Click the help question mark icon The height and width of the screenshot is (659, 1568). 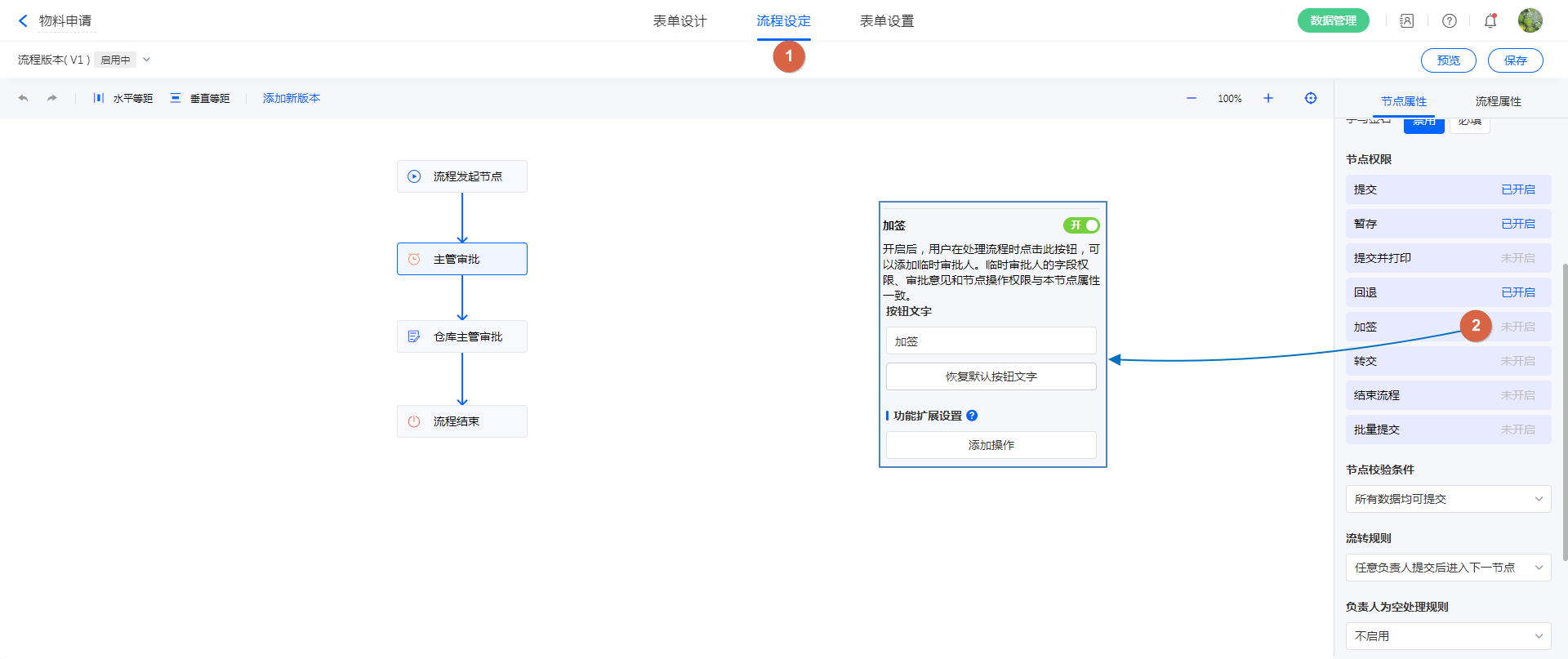click(1450, 21)
